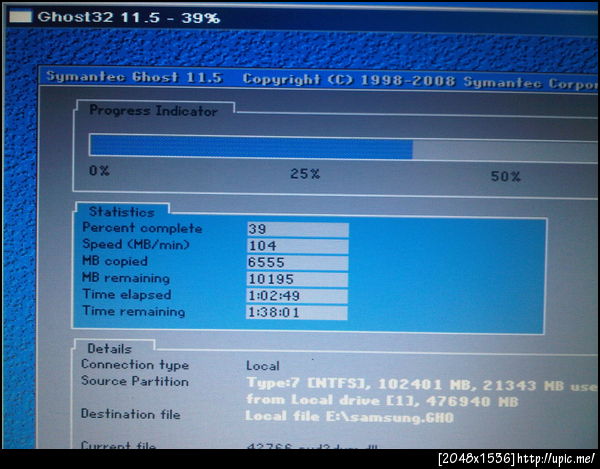The image size is (600, 469).
Task: Click the speed value "104"
Action: click(297, 246)
